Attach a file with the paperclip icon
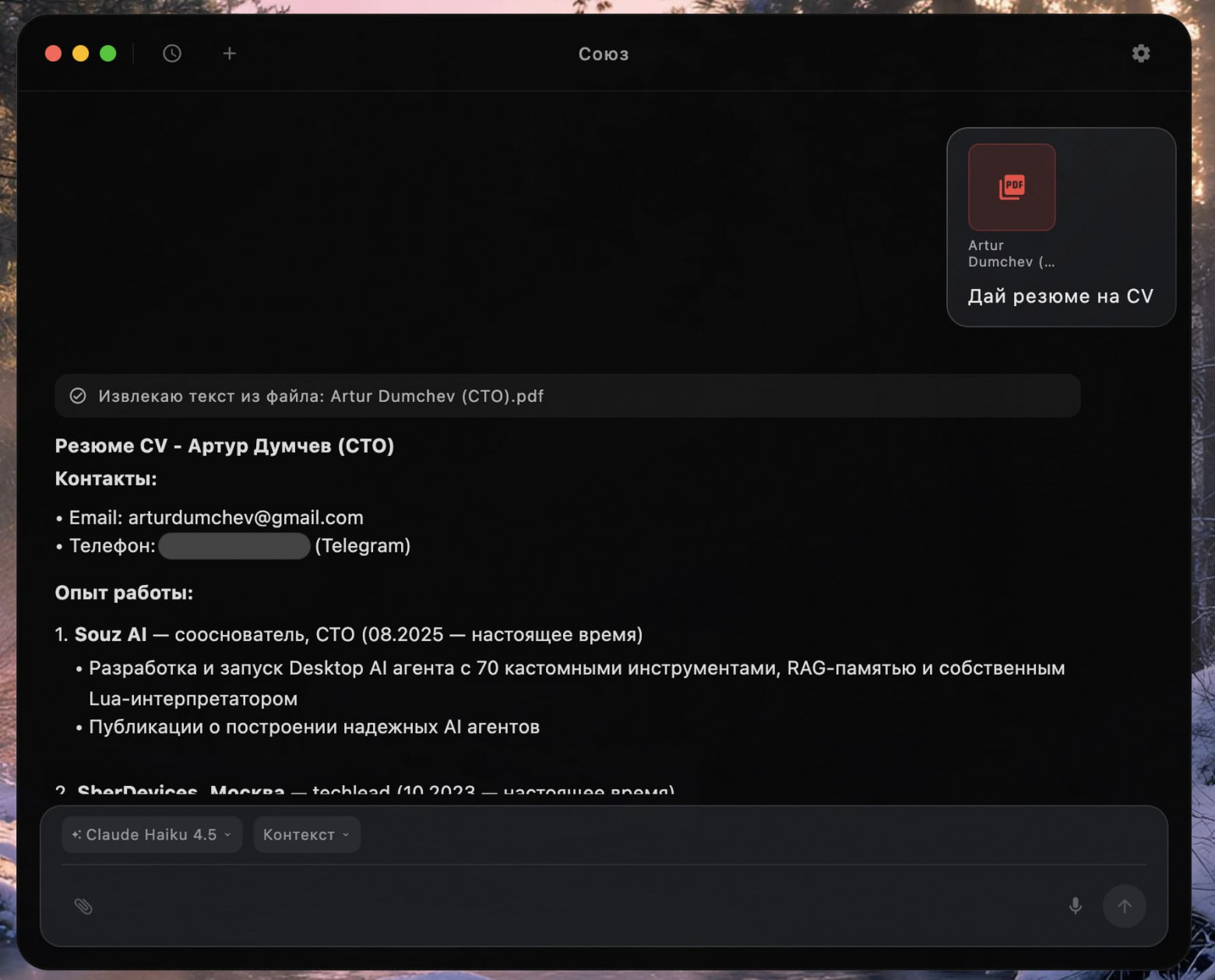 (x=83, y=906)
